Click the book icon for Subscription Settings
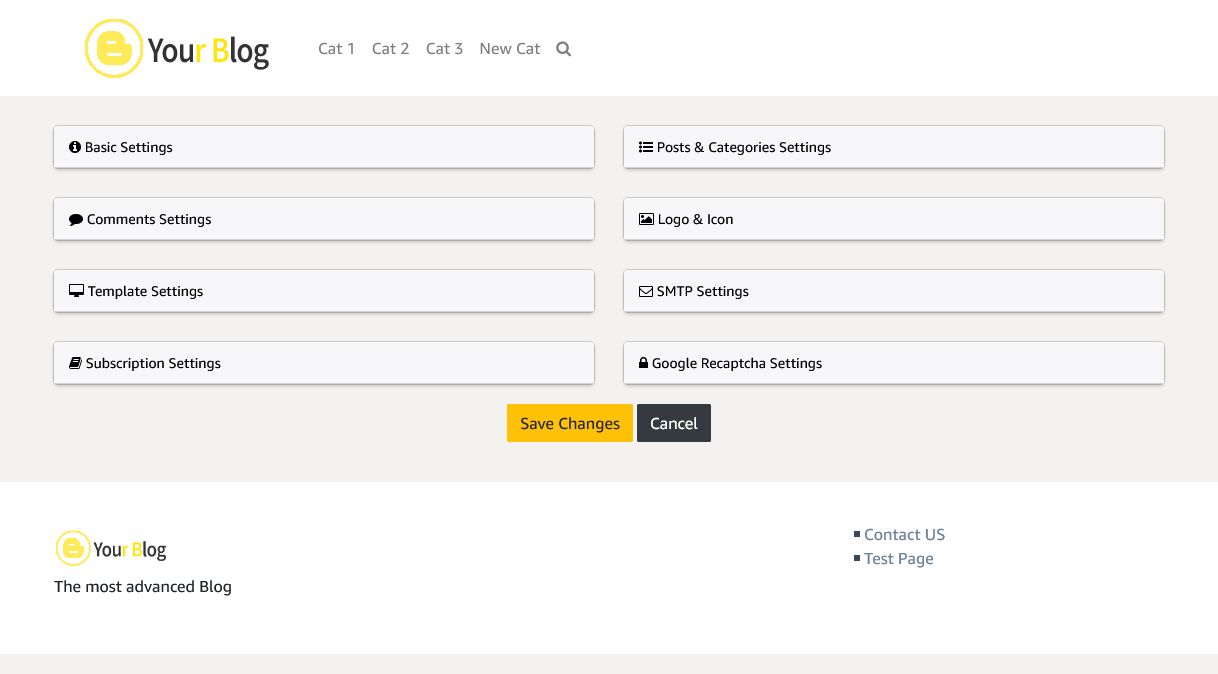This screenshot has width=1218, height=674. (x=75, y=363)
